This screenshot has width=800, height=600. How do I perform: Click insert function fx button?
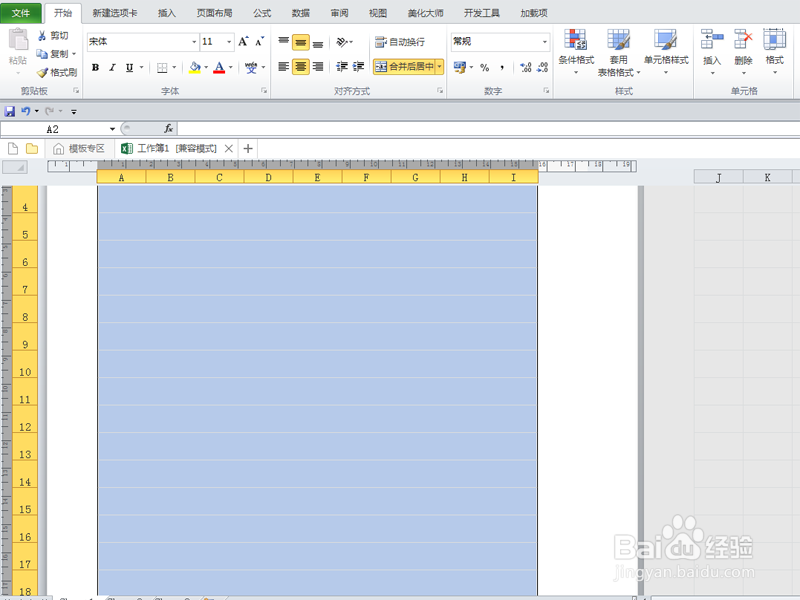[168, 129]
